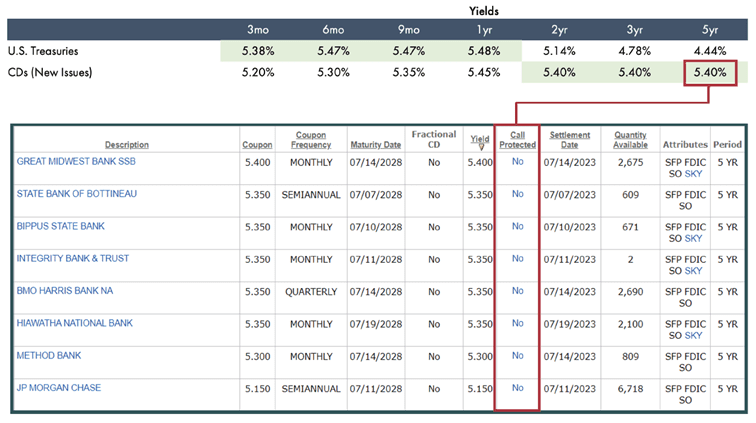The height and width of the screenshot is (423, 756).
Task: Sort table by the Yield column header
Action: [x=479, y=139]
